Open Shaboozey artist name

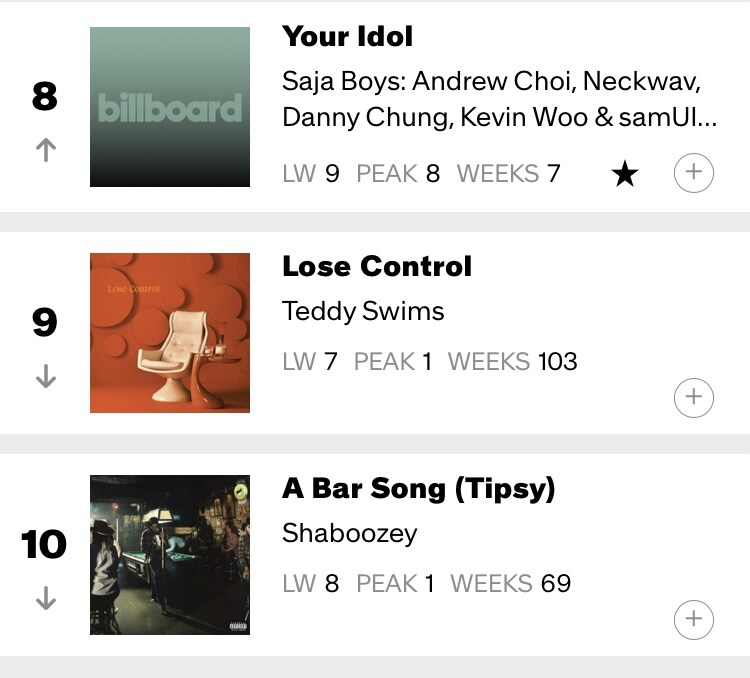pyautogui.click(x=349, y=533)
